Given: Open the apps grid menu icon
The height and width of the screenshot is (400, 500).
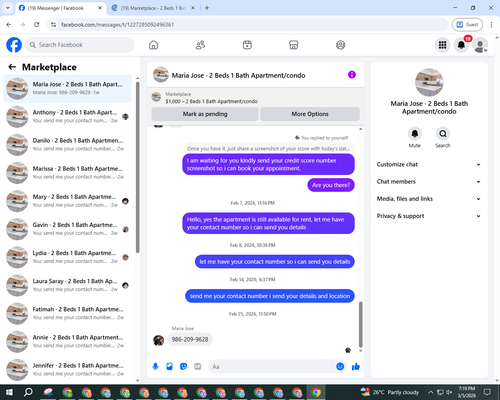Looking at the screenshot, I should 442,45.
